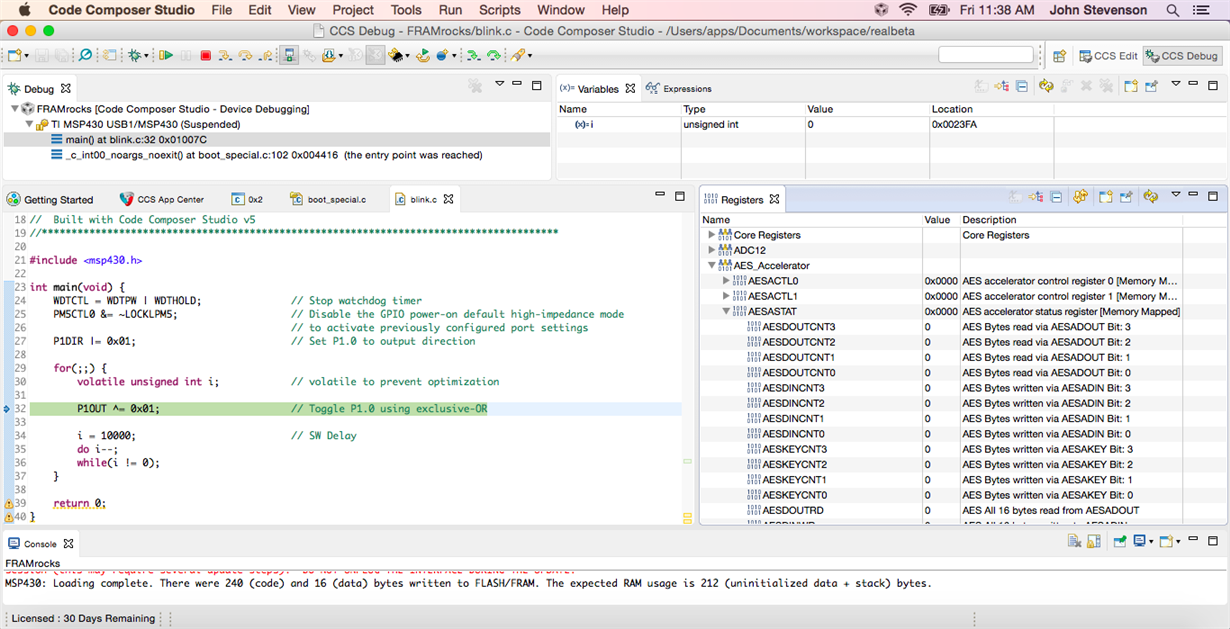This screenshot has height=629, width=1230.
Task: Click the 0x2 editor tab
Action: click(x=247, y=200)
